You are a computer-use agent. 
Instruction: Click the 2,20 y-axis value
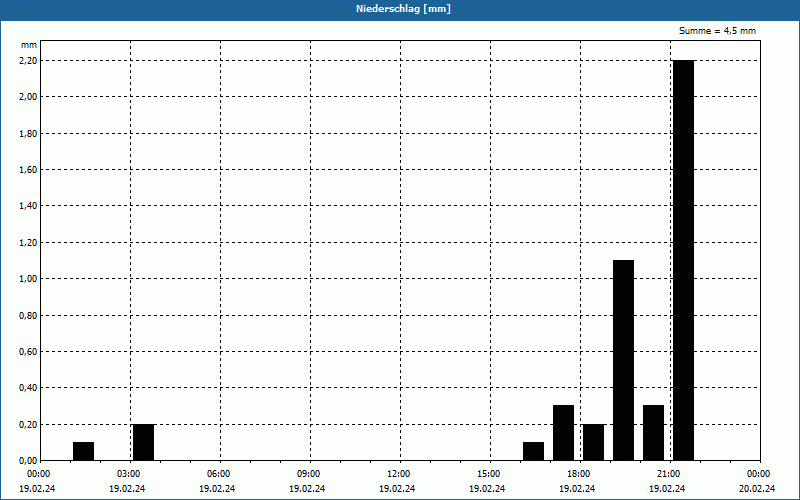[28, 61]
